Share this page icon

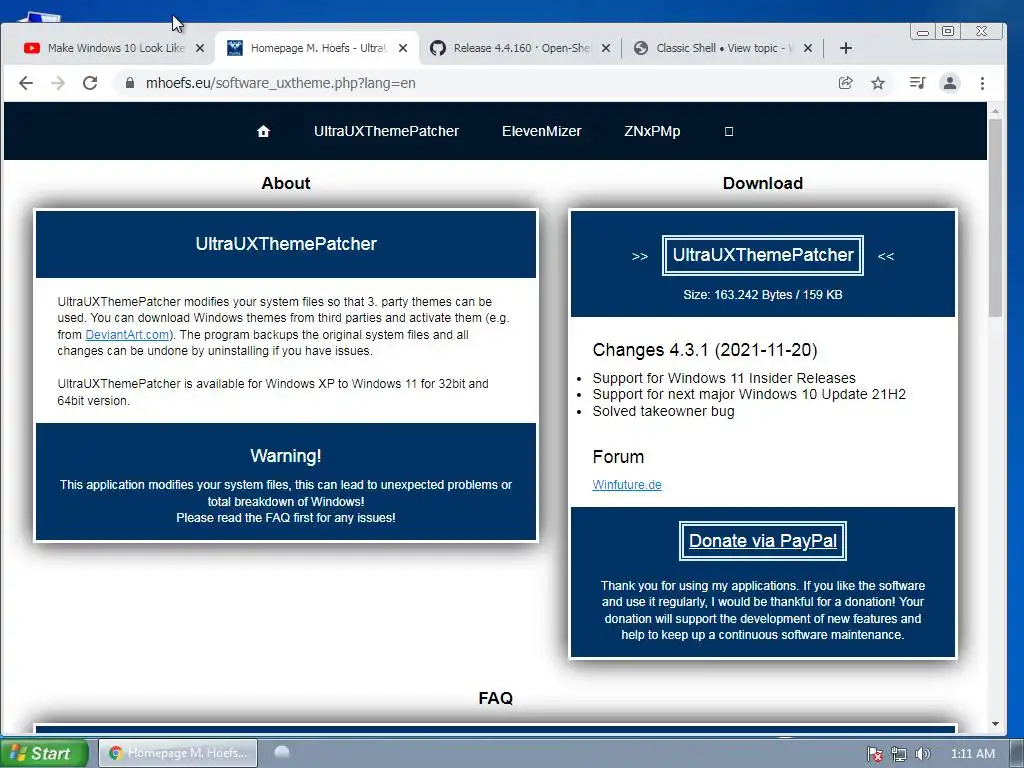click(845, 83)
